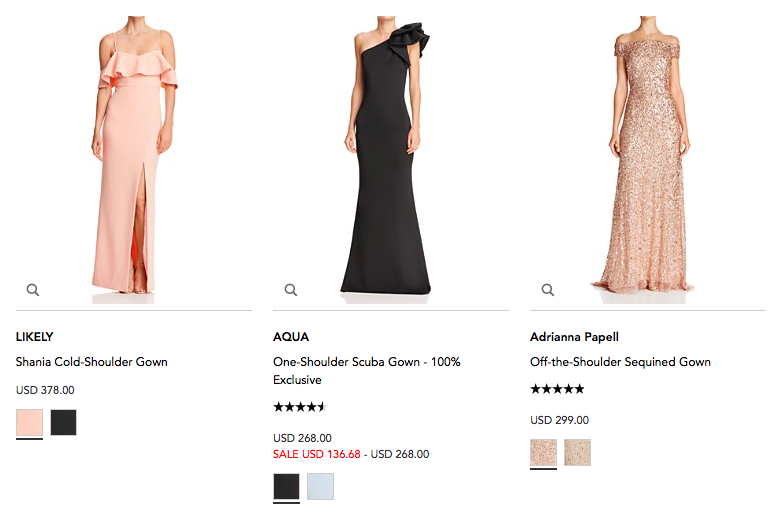Open the LIKELY brand link

click(35, 337)
